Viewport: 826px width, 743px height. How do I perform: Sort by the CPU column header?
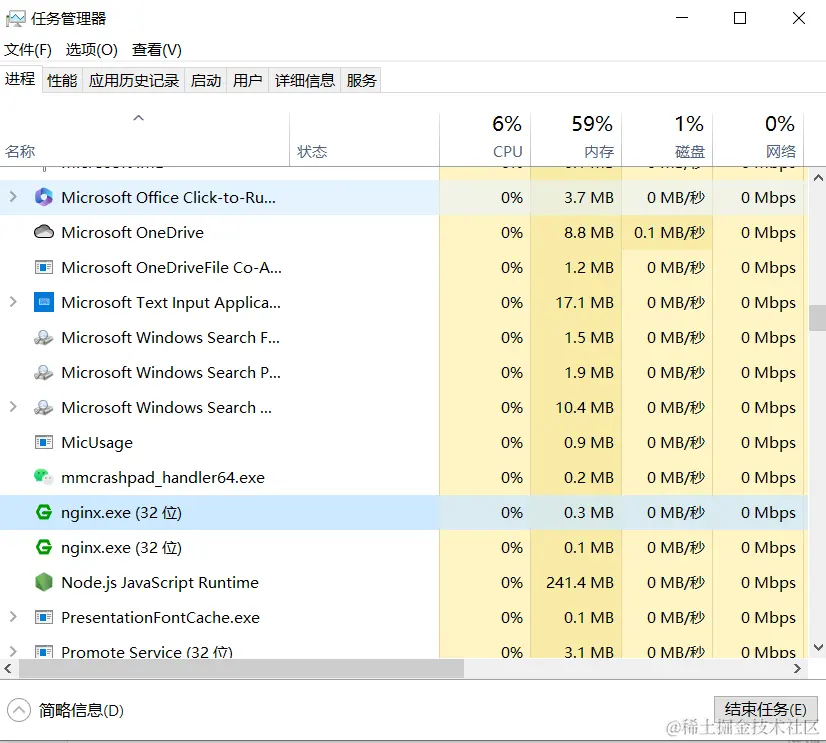point(485,140)
